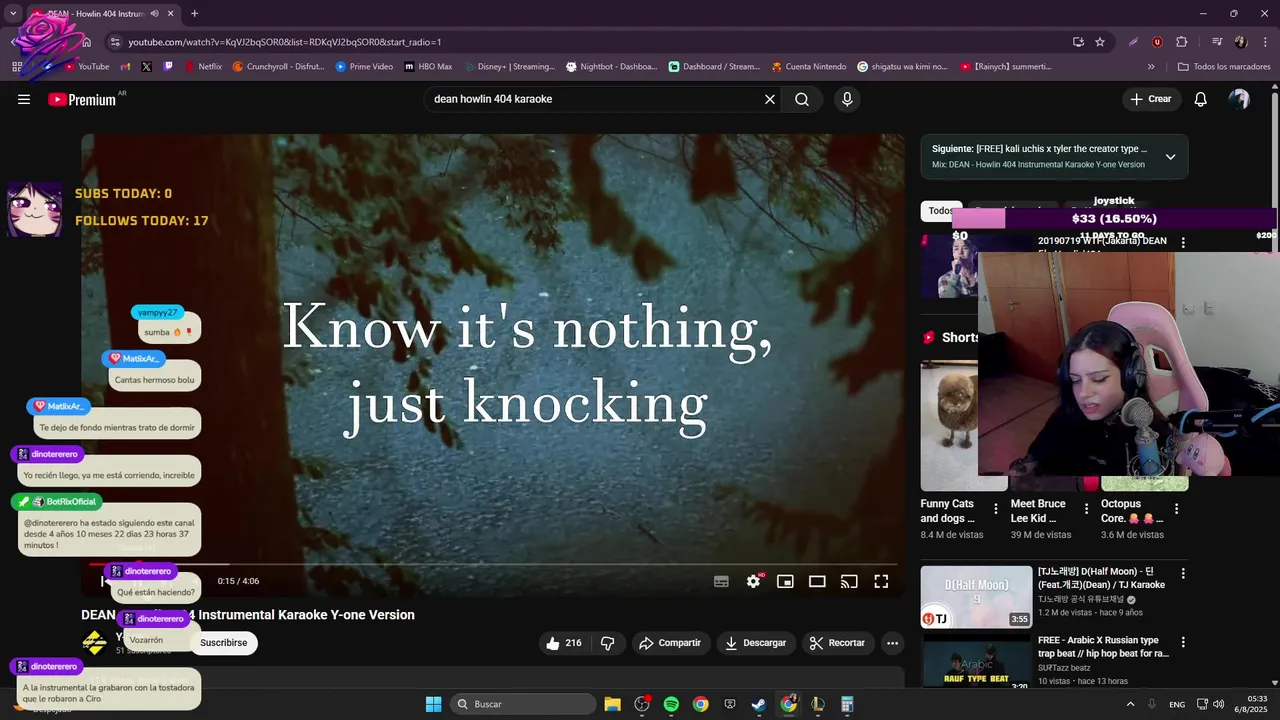Open File Explorer from the taskbar
This screenshot has height=720, width=1280.
click(612, 704)
